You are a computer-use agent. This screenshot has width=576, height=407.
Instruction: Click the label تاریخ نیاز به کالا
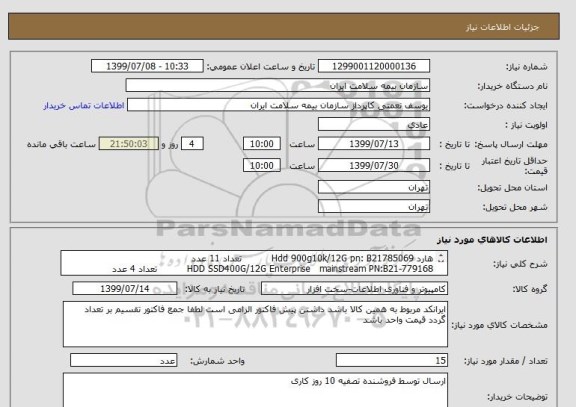point(215,289)
